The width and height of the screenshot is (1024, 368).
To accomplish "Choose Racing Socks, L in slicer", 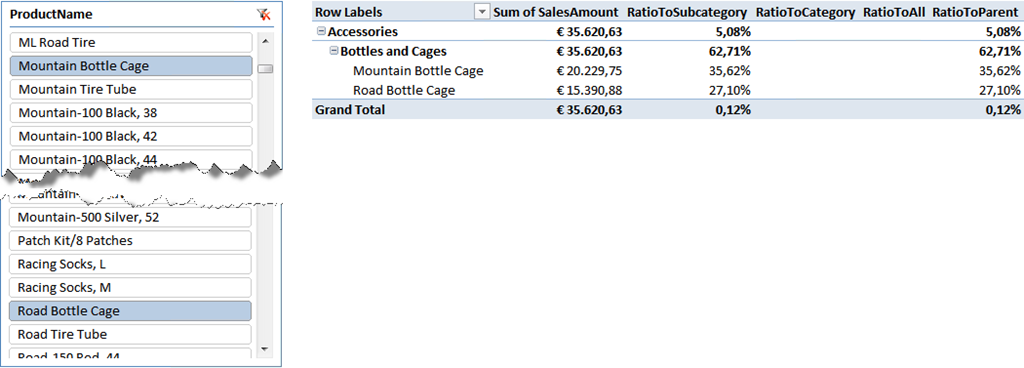I will [x=131, y=264].
